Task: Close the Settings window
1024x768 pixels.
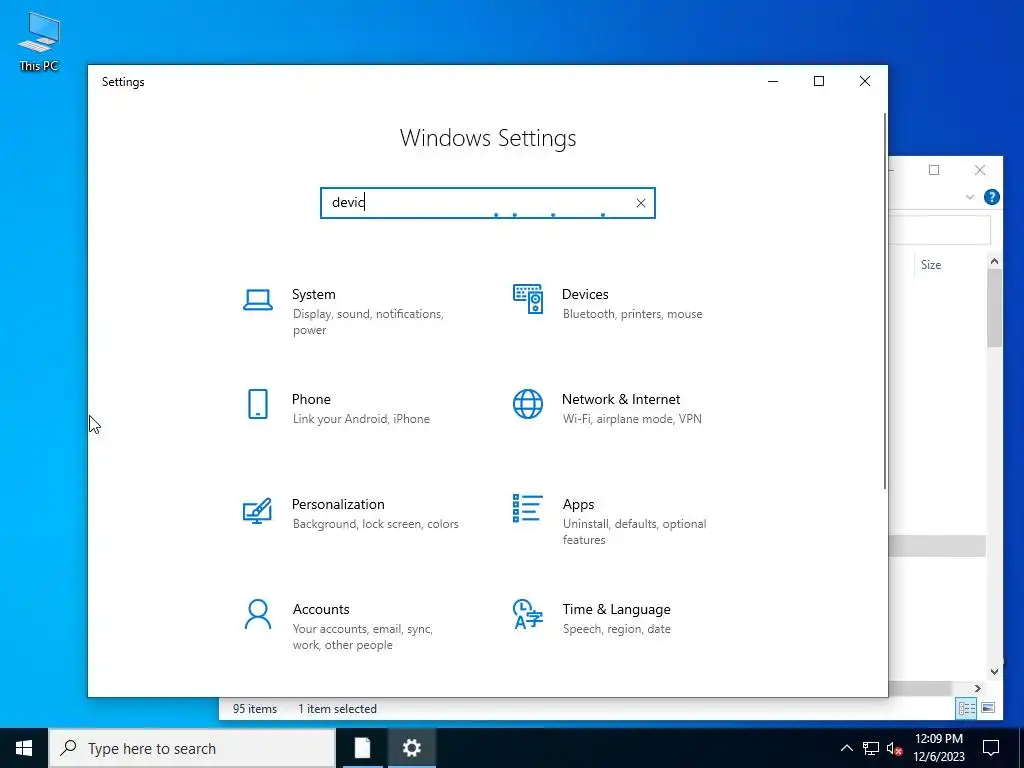Action: [865, 81]
